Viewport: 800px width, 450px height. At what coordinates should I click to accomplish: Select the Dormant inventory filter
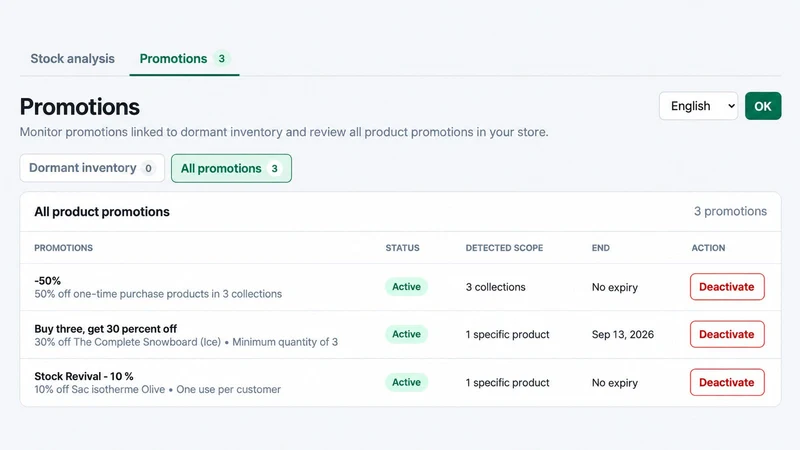pyautogui.click(x=92, y=168)
